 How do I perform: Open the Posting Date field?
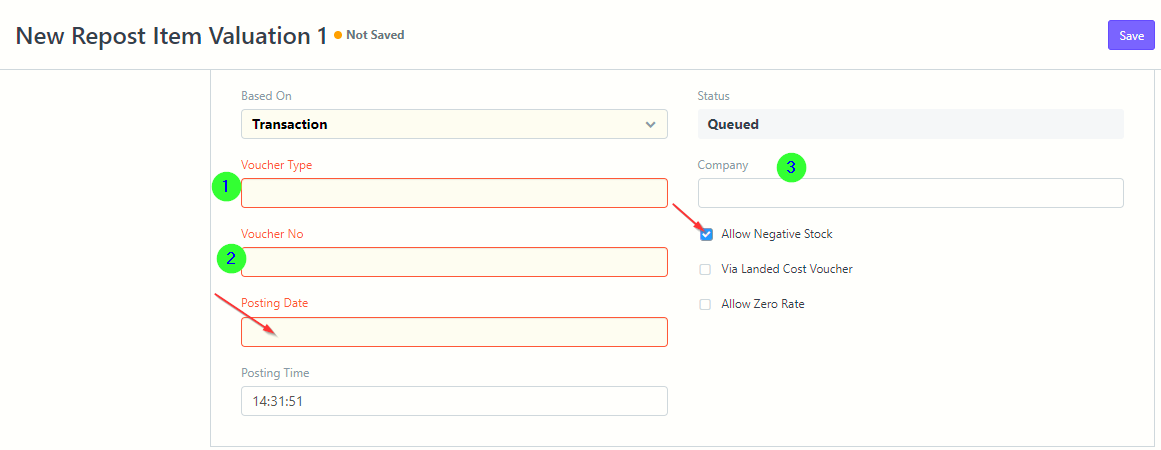[x=454, y=332]
